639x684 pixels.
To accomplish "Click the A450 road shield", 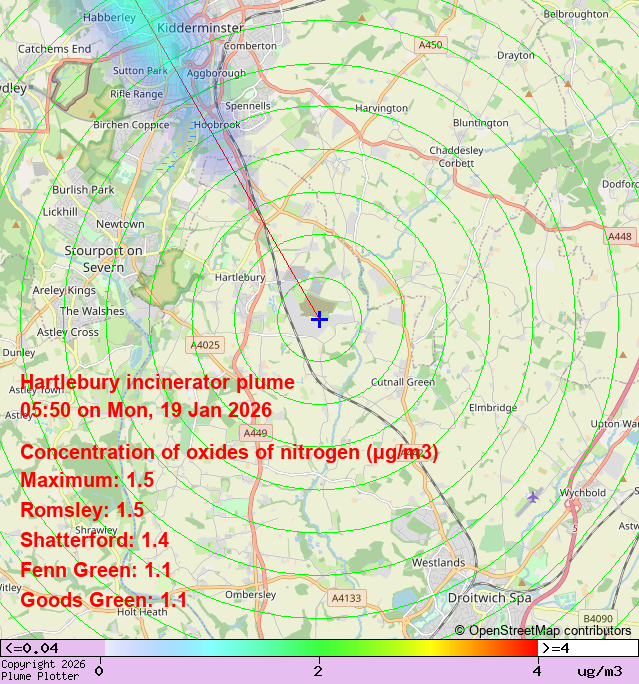I will tap(430, 45).
